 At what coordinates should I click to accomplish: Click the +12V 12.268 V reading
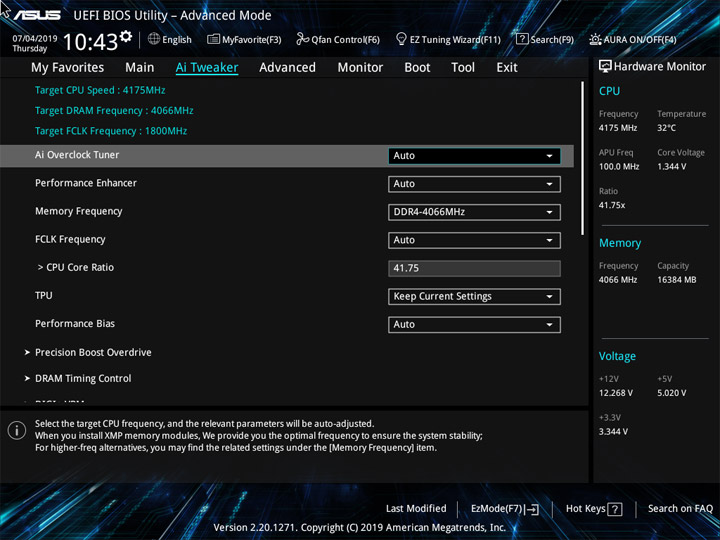(x=616, y=393)
